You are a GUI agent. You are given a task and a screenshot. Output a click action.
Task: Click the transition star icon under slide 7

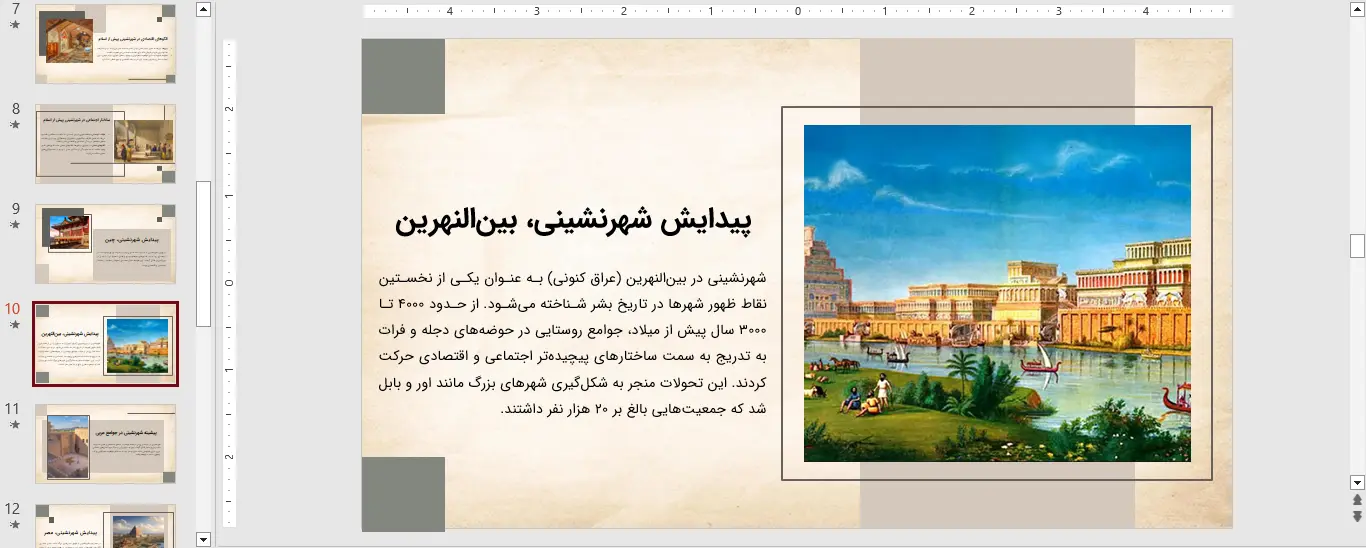click(x=14, y=25)
